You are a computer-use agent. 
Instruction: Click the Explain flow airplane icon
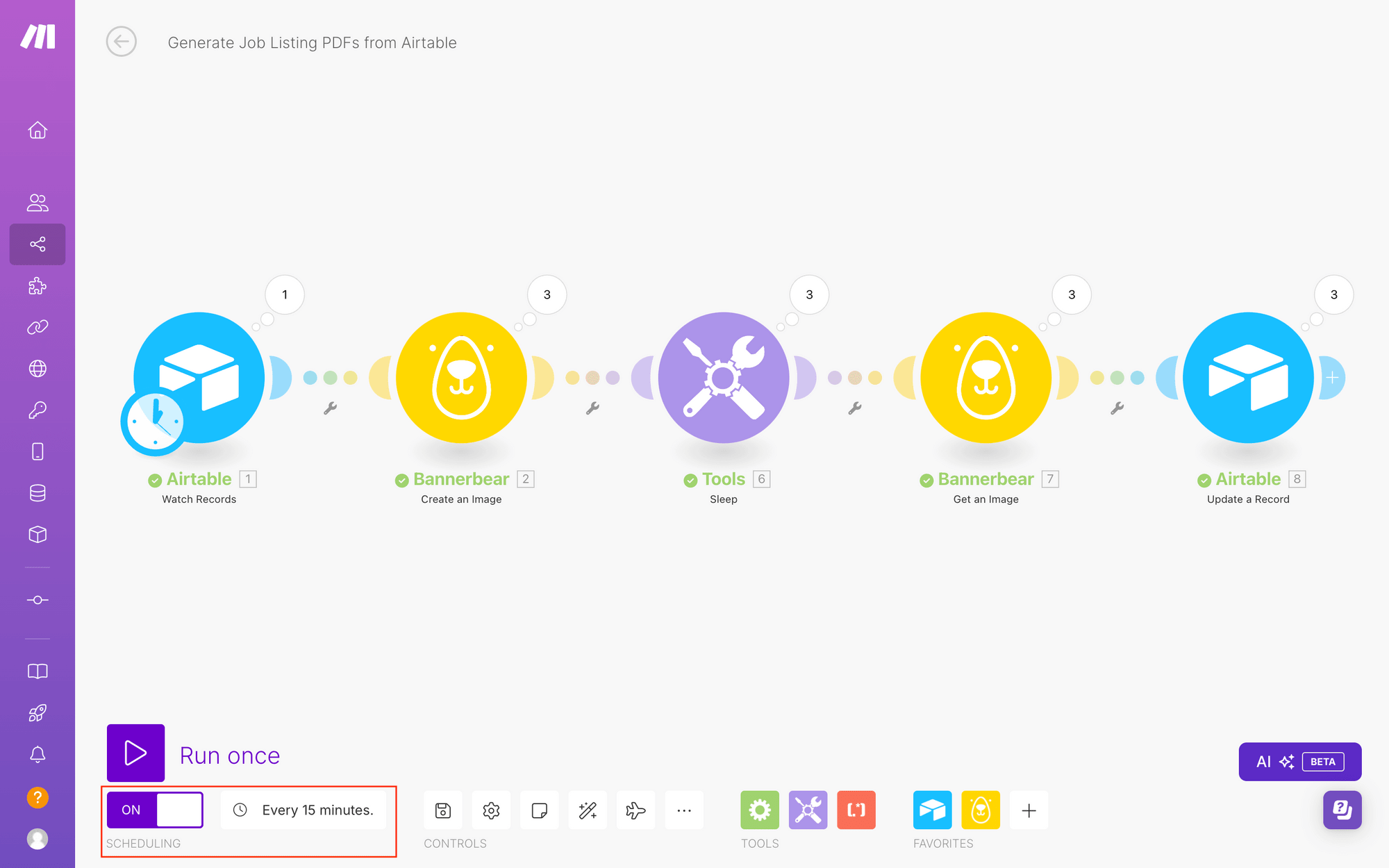click(x=635, y=810)
